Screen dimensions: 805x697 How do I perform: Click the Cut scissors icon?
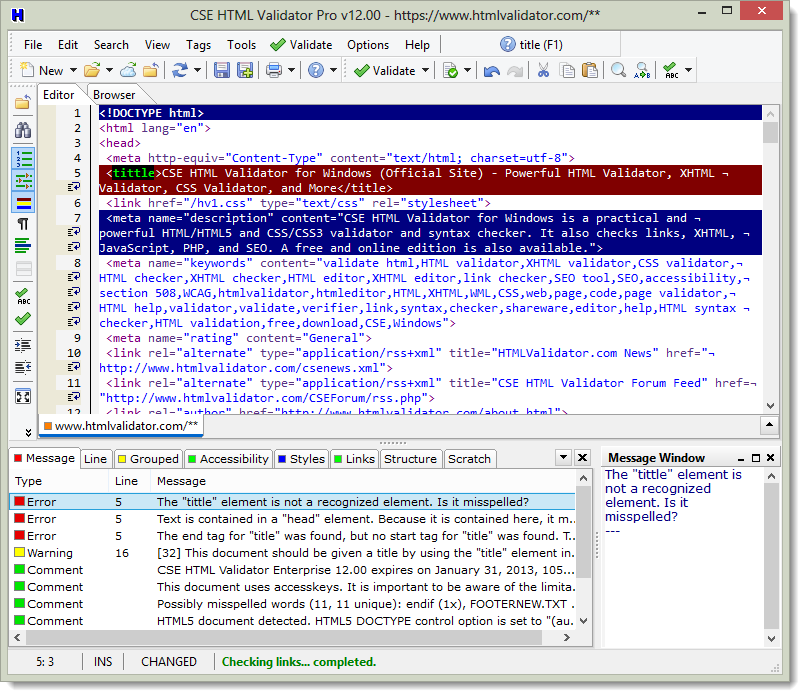pos(545,70)
